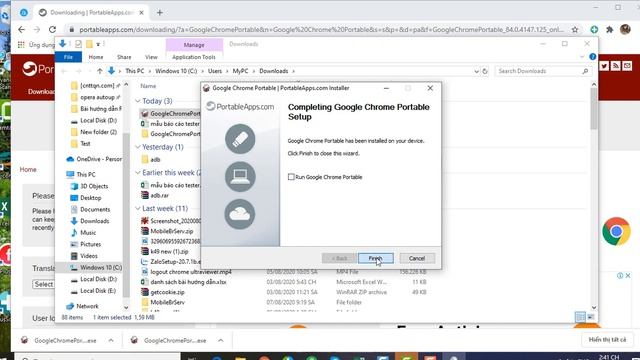640x360 pixels.
Task: Select the MobileBrServ.zip file
Action: click(x=171, y=231)
